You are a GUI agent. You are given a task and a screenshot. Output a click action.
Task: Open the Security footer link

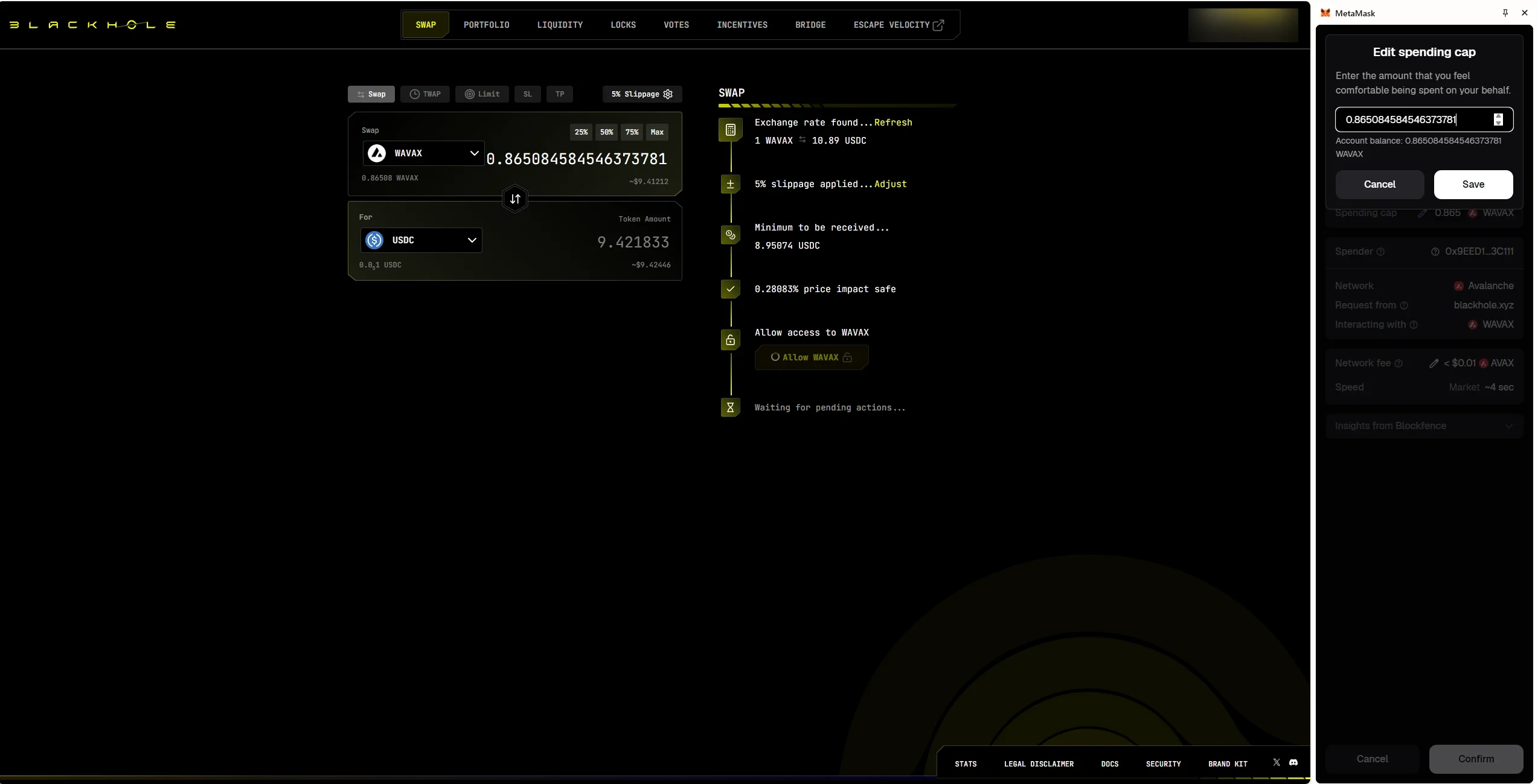(1163, 764)
